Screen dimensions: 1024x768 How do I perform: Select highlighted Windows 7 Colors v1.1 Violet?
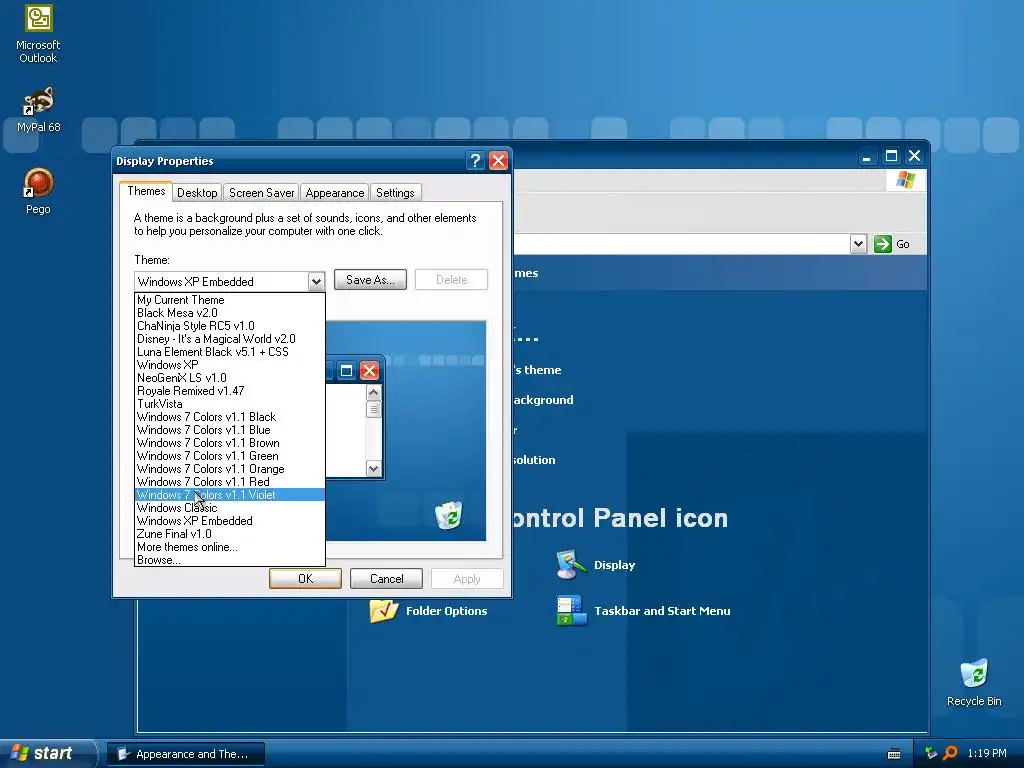coord(230,495)
